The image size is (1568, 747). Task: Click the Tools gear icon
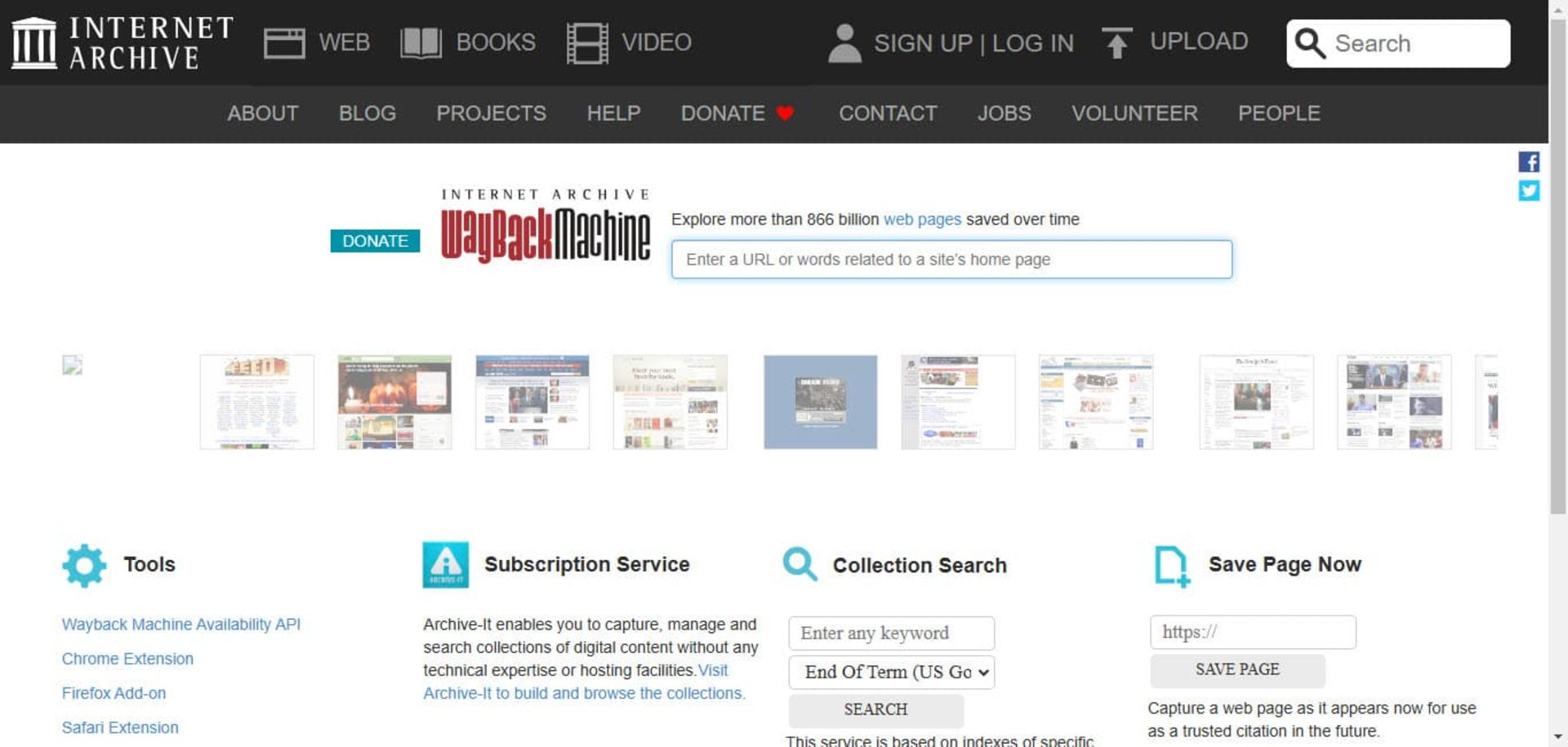pos(84,564)
